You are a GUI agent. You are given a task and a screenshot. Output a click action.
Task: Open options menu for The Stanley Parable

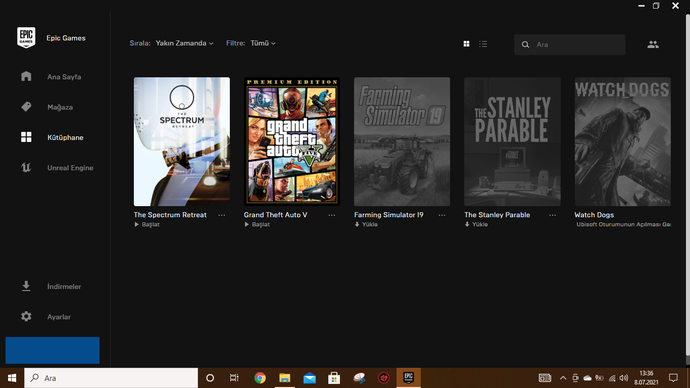pos(552,215)
